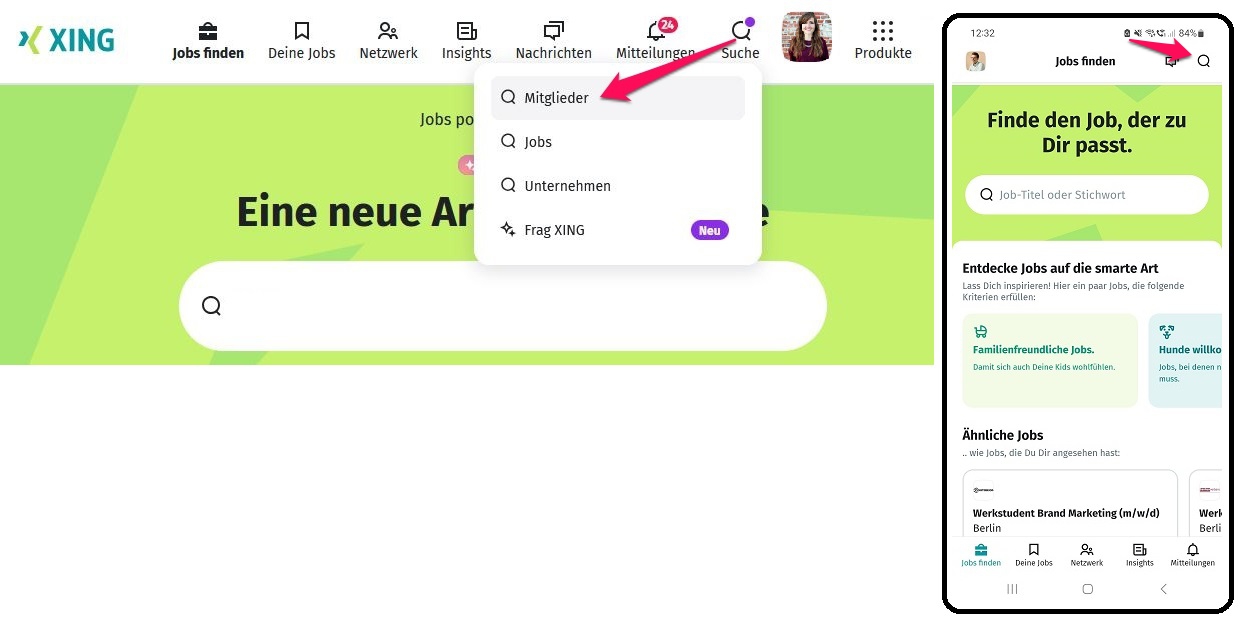
Task: Open the Nachrichten messages icon
Action: [553, 31]
